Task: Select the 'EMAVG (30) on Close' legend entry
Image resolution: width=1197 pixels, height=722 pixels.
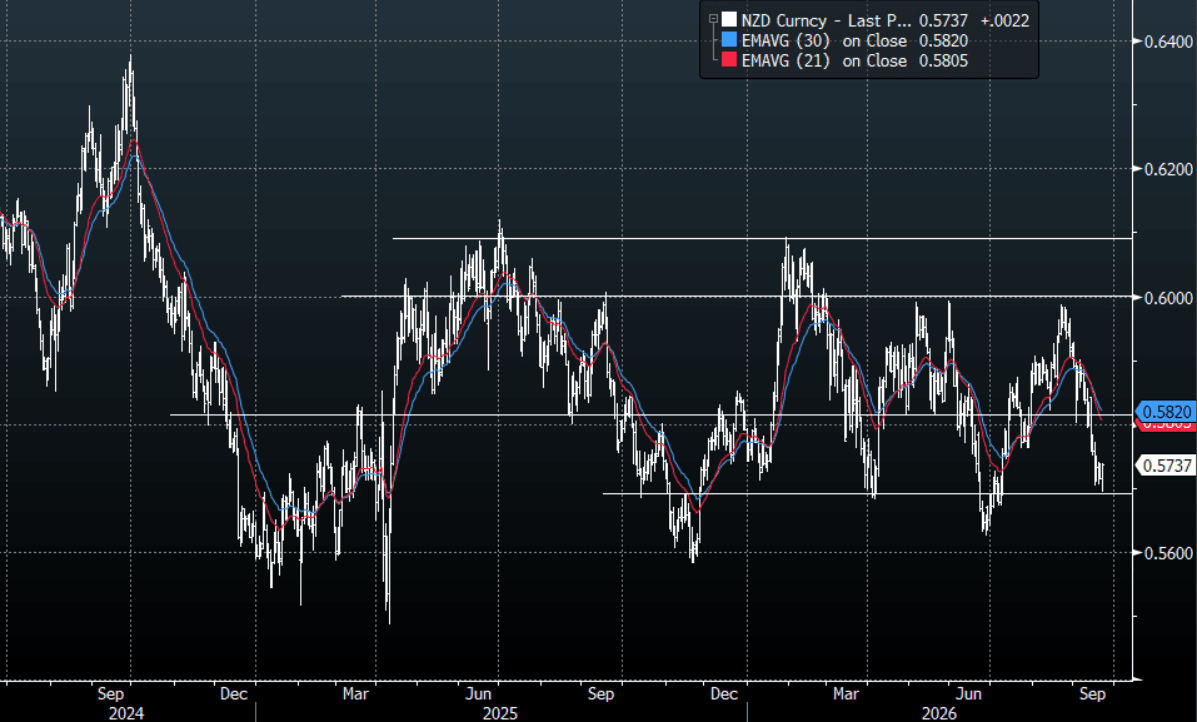Action: pyautogui.click(x=824, y=40)
